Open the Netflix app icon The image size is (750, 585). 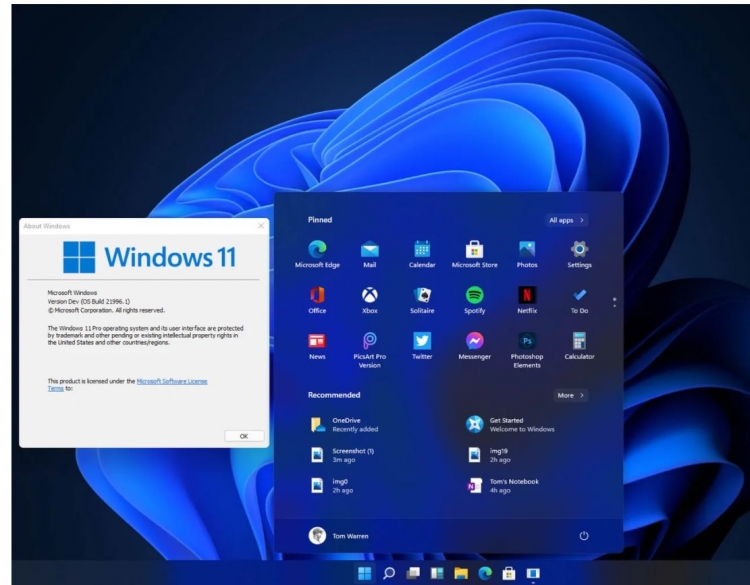[526, 295]
